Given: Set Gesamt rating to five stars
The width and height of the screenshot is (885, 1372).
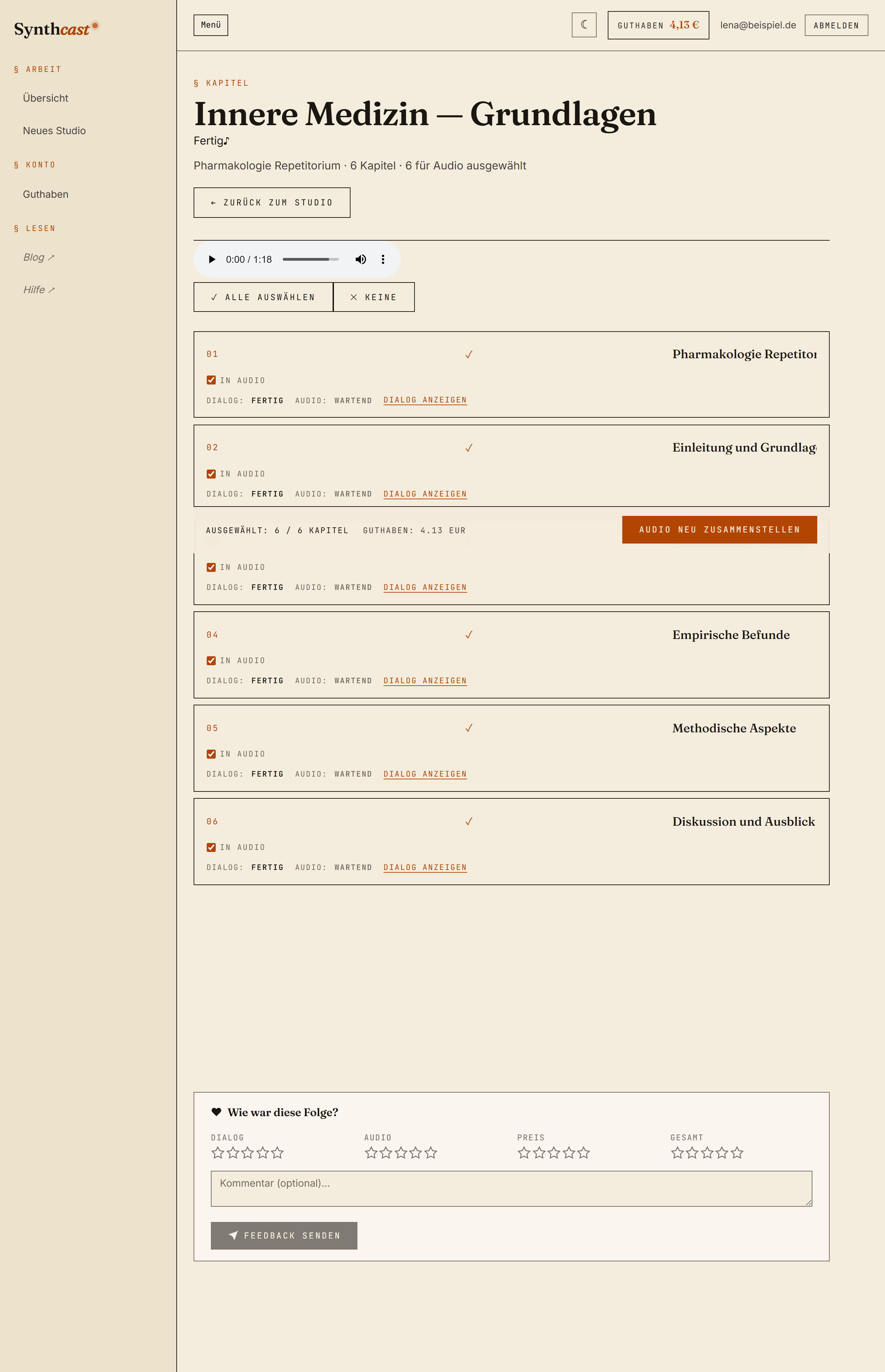Looking at the screenshot, I should pos(737,1152).
